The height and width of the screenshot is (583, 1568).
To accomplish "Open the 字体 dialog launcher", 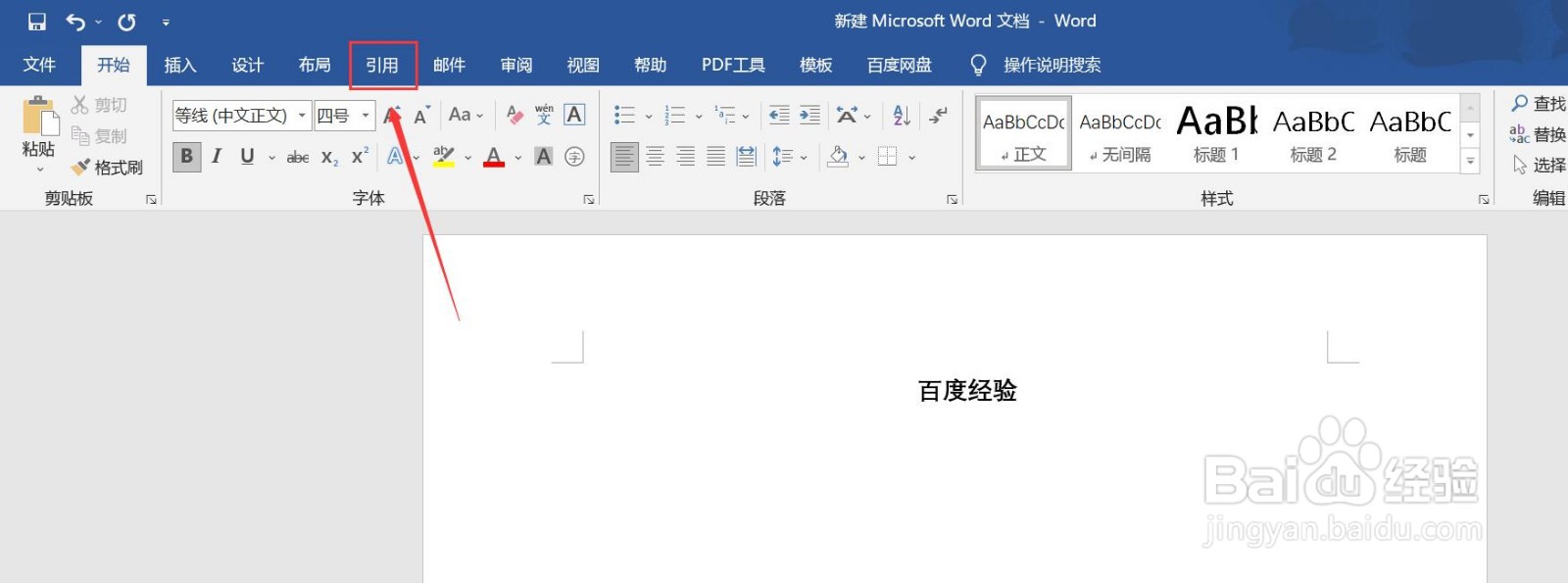I will click(x=589, y=199).
